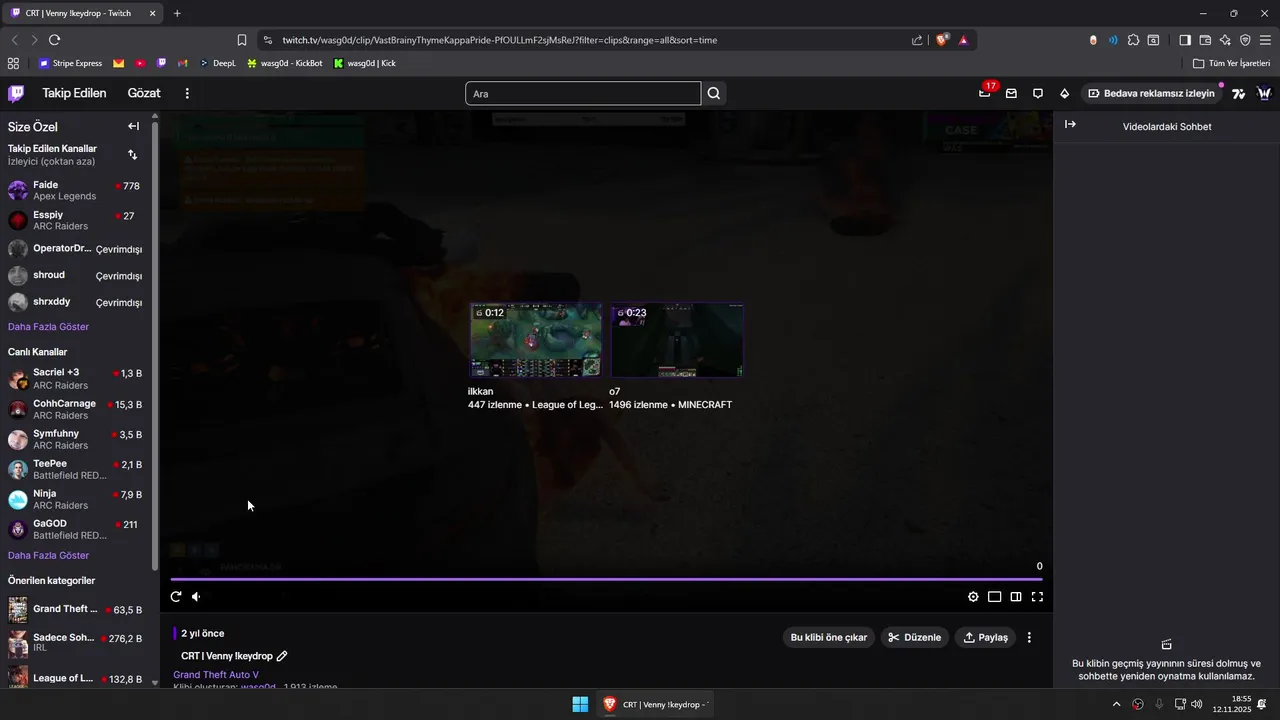Click the Düzenle button
Screen dimensions: 1280x720
[915, 637]
